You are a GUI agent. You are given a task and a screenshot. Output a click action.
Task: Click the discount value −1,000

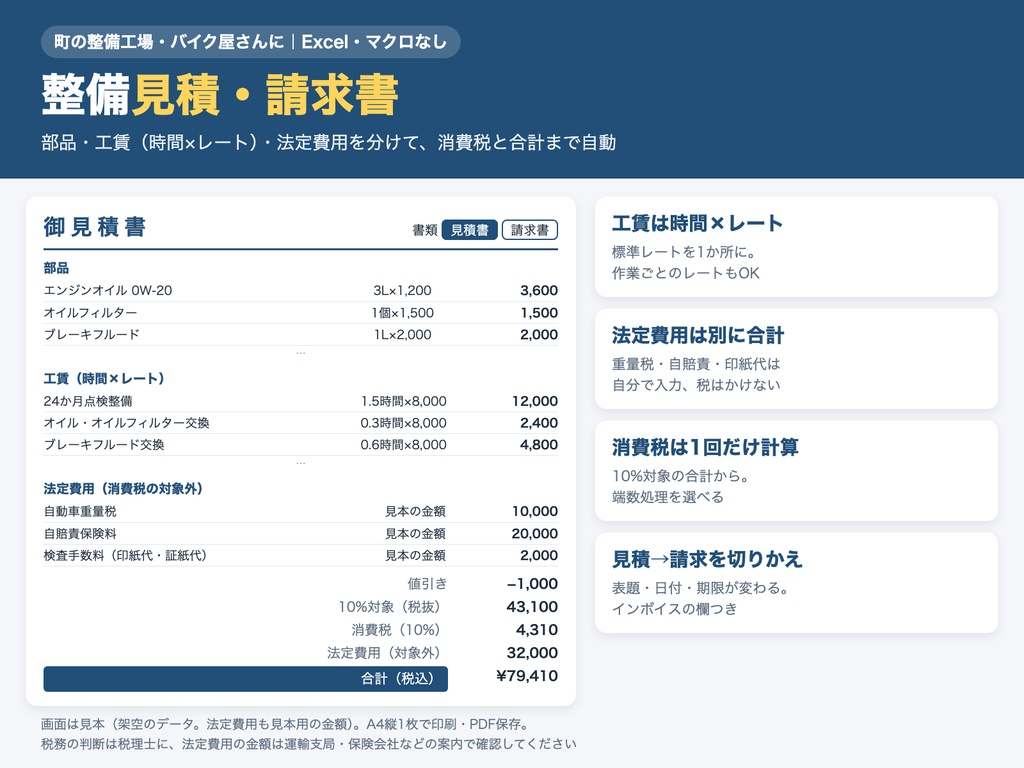(x=532, y=583)
